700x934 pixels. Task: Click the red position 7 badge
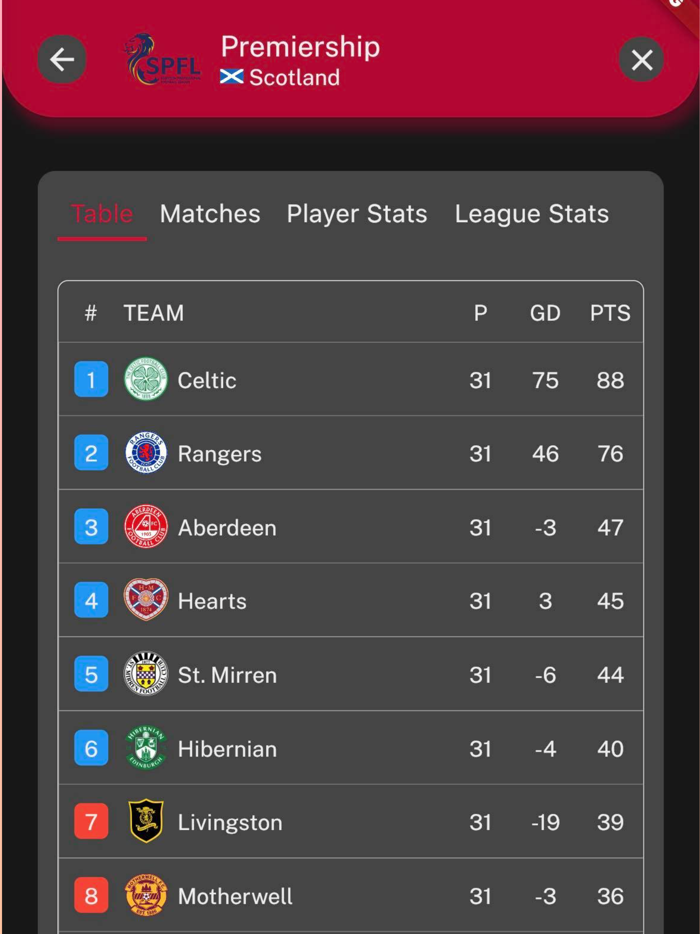[90, 822]
